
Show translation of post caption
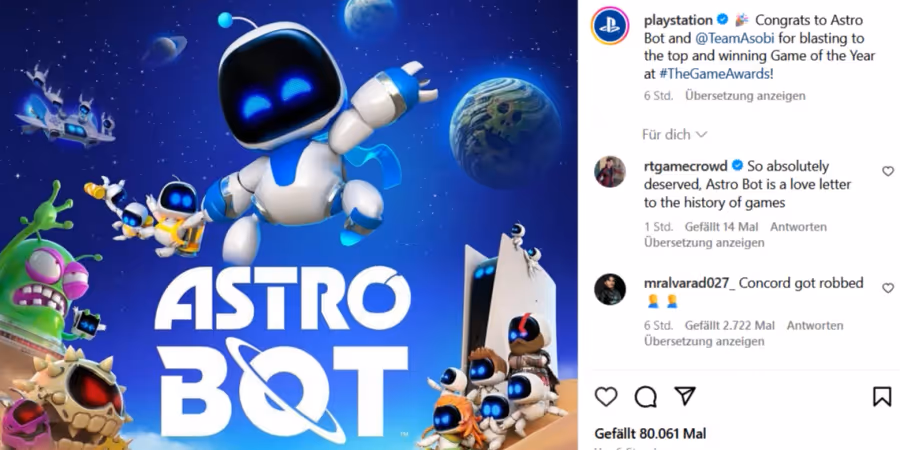pyautogui.click(x=745, y=96)
